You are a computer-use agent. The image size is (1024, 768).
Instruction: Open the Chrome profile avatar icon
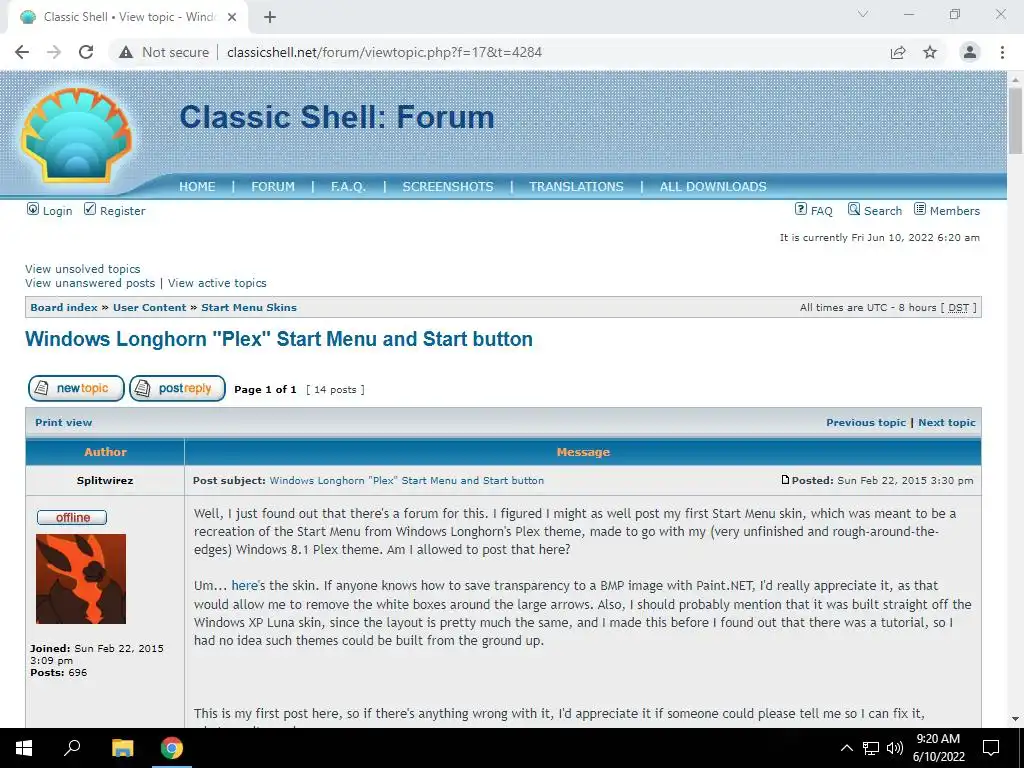click(970, 52)
